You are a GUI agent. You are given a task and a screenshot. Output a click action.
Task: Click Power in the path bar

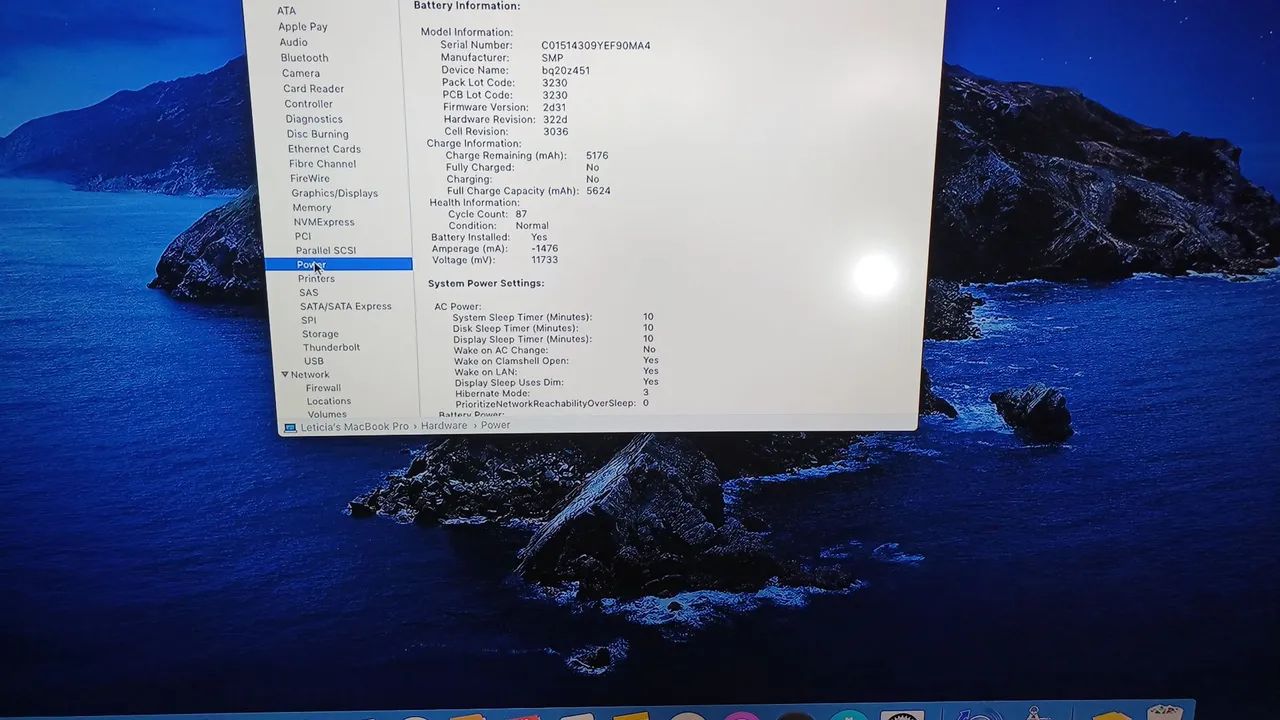click(x=496, y=425)
